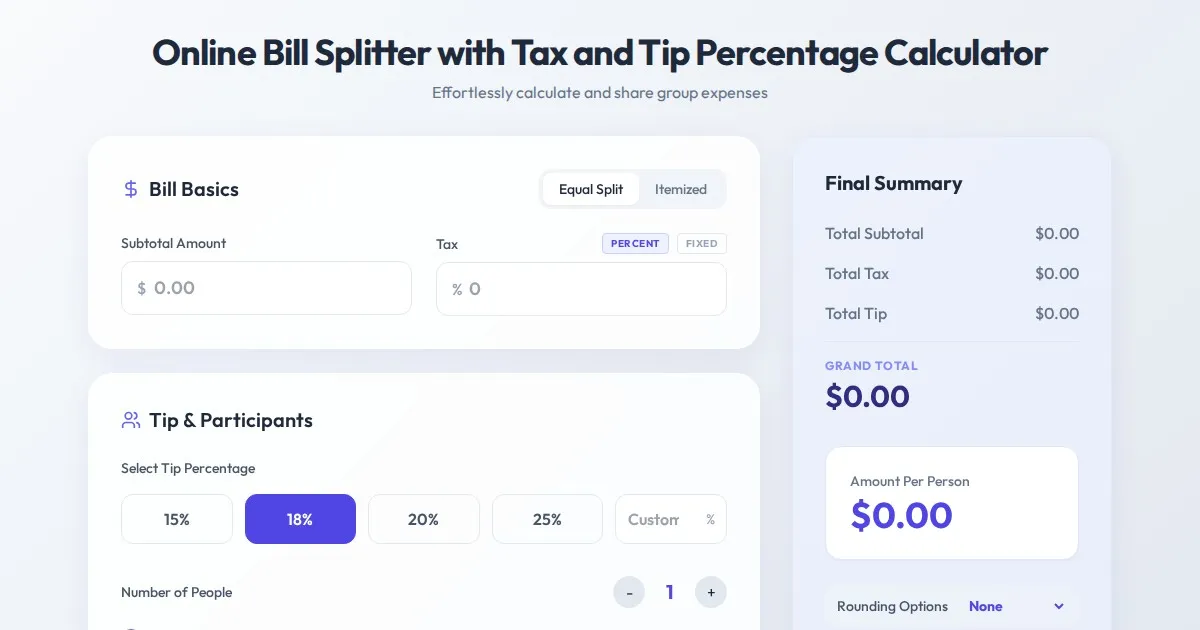This screenshot has height=630, width=1200.
Task: Choose the 20% tip button
Action: [x=423, y=519]
